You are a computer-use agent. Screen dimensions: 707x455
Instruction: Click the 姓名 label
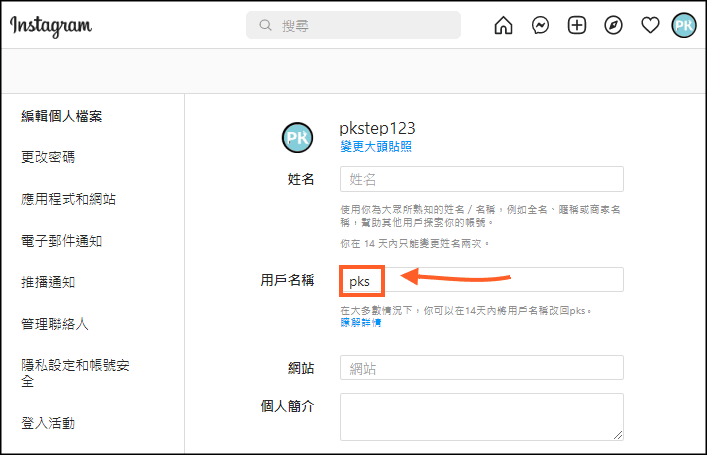(x=301, y=179)
